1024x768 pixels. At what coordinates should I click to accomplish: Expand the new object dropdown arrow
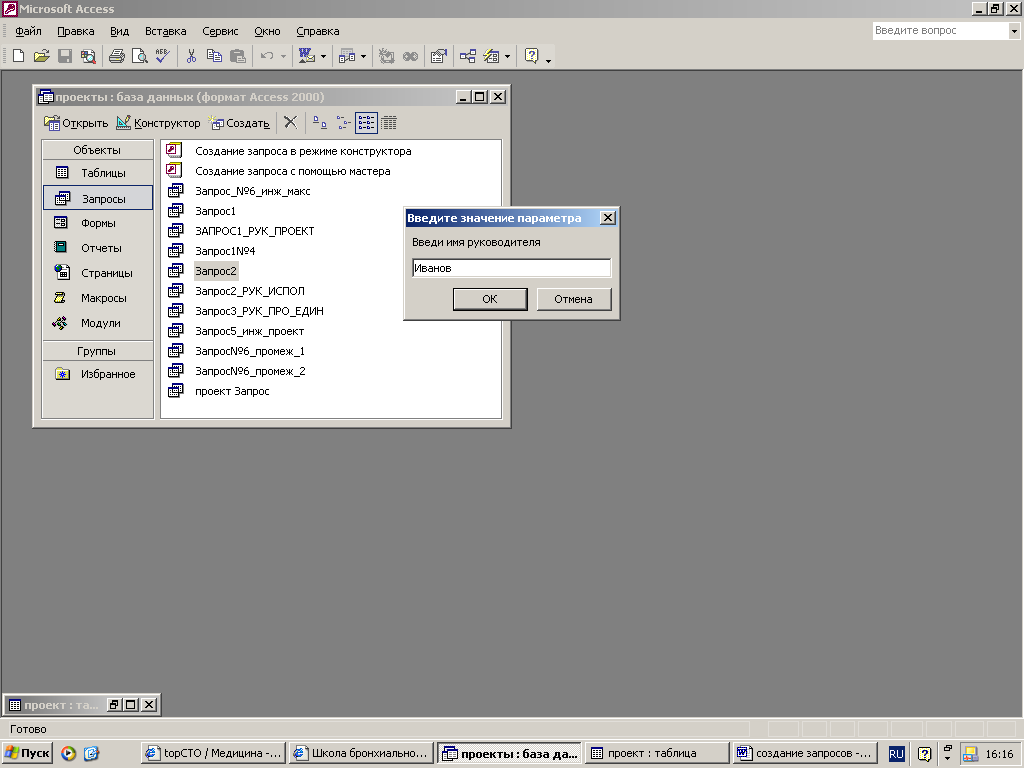pyautogui.click(x=507, y=56)
